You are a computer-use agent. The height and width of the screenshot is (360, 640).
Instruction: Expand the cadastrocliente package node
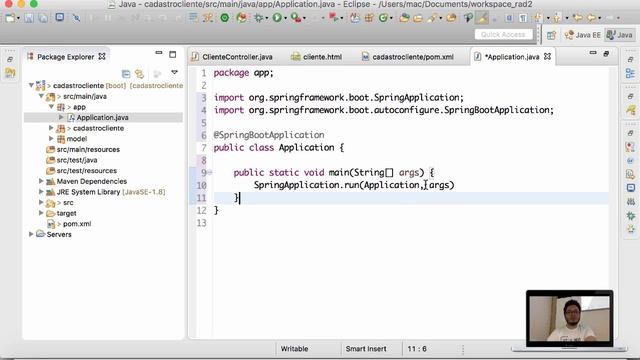pyautogui.click(x=51, y=128)
